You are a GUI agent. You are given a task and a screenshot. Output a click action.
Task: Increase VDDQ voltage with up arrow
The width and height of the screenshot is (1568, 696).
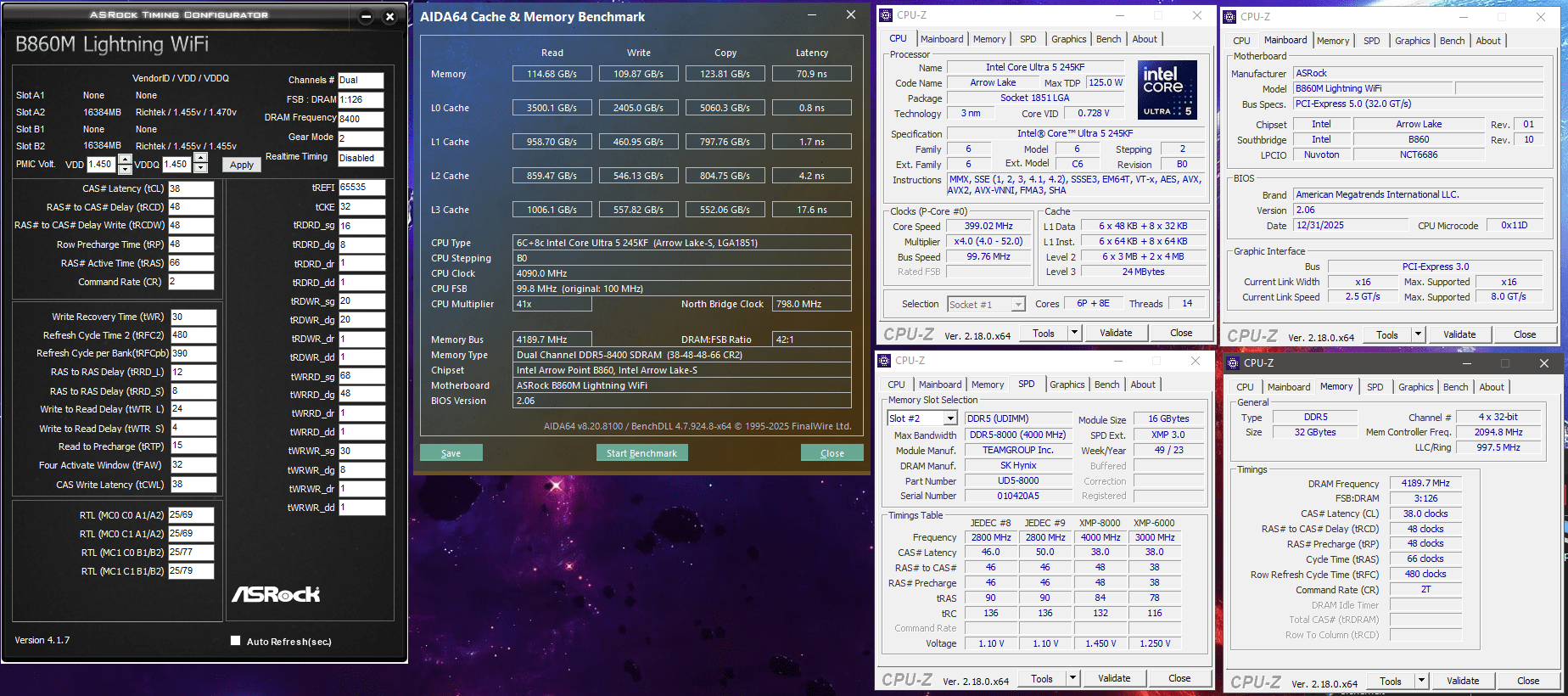[200, 157]
